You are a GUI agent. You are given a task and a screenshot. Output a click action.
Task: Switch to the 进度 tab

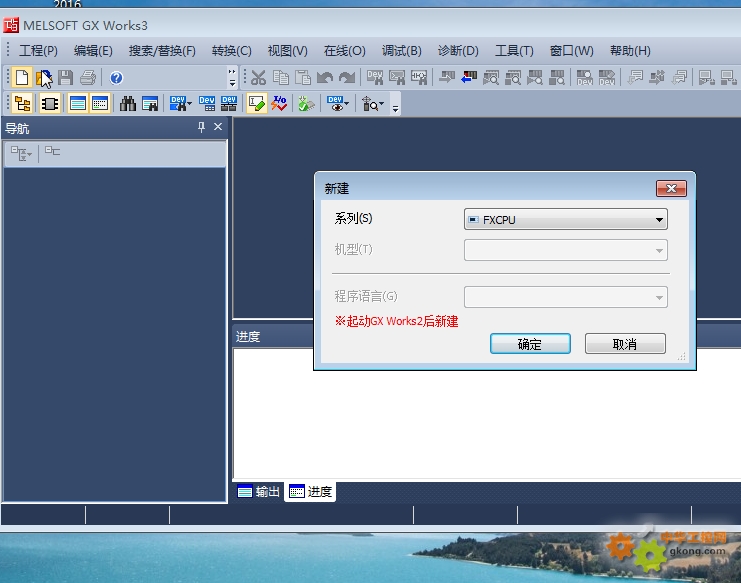tap(310, 492)
